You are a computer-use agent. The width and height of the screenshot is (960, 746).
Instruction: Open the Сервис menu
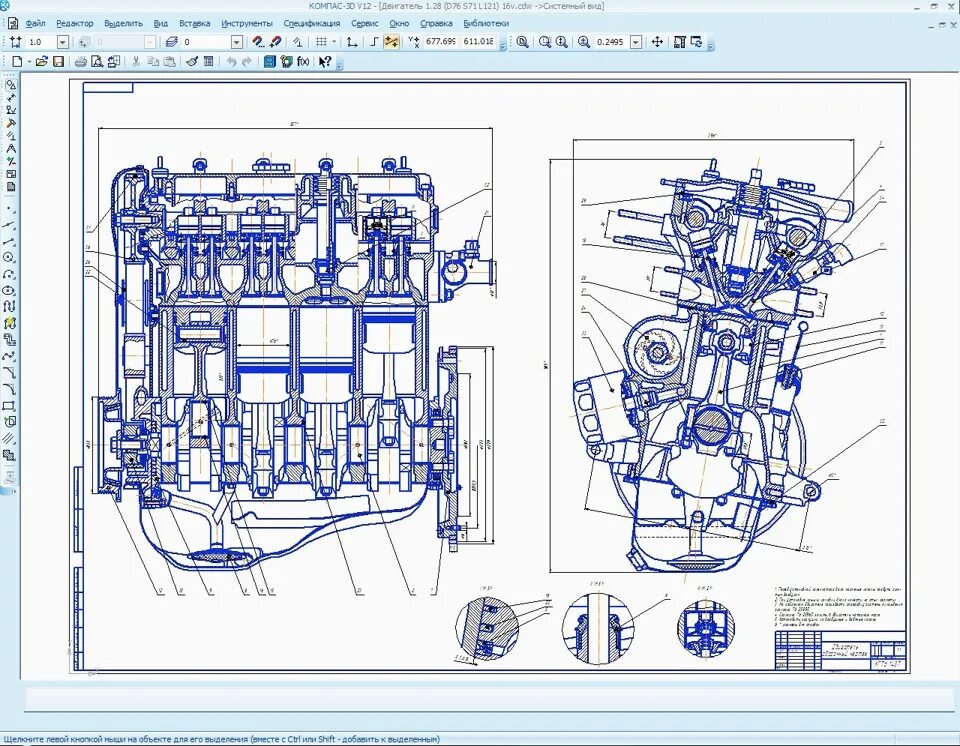pos(365,24)
